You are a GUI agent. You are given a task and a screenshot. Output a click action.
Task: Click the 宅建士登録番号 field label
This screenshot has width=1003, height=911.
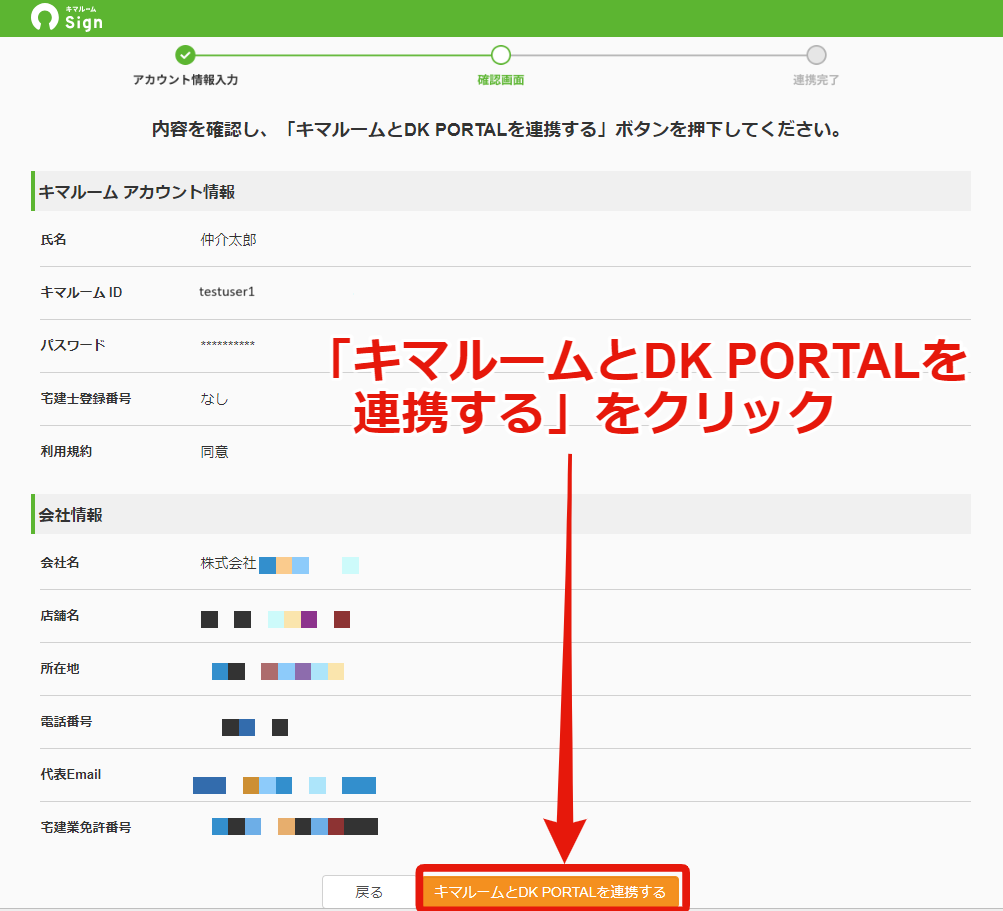86,398
